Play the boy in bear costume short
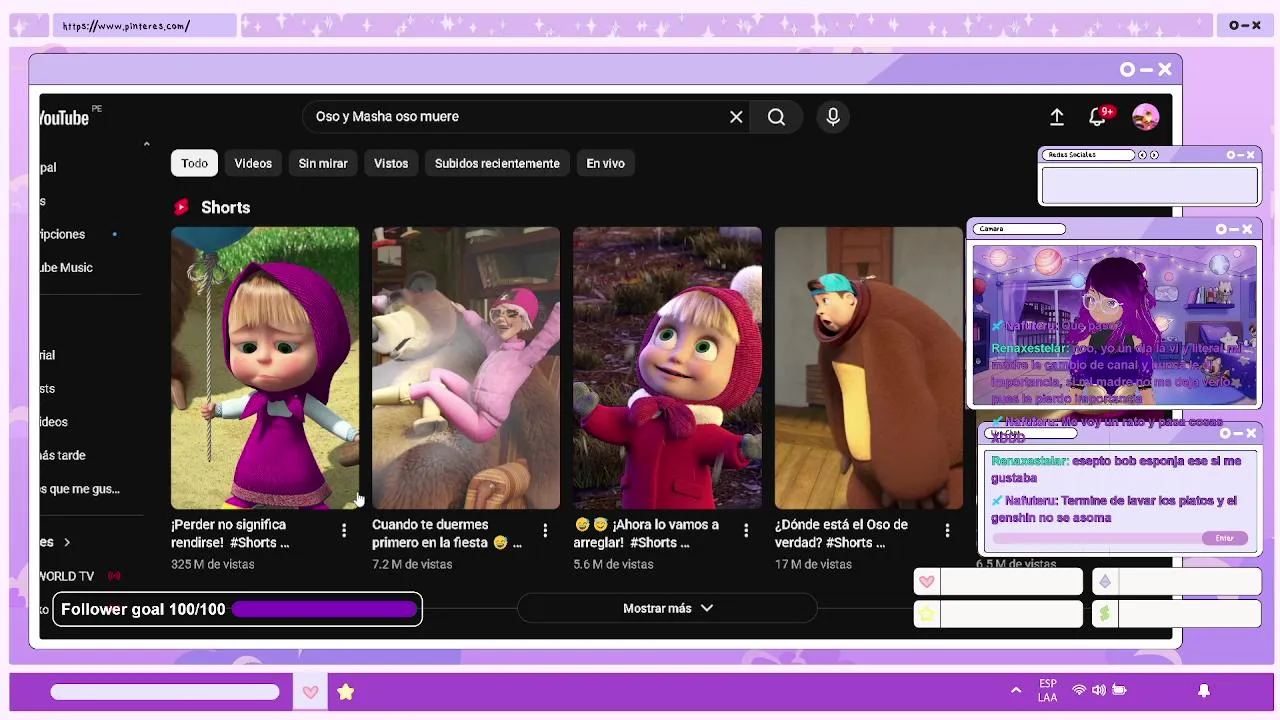 (x=868, y=368)
